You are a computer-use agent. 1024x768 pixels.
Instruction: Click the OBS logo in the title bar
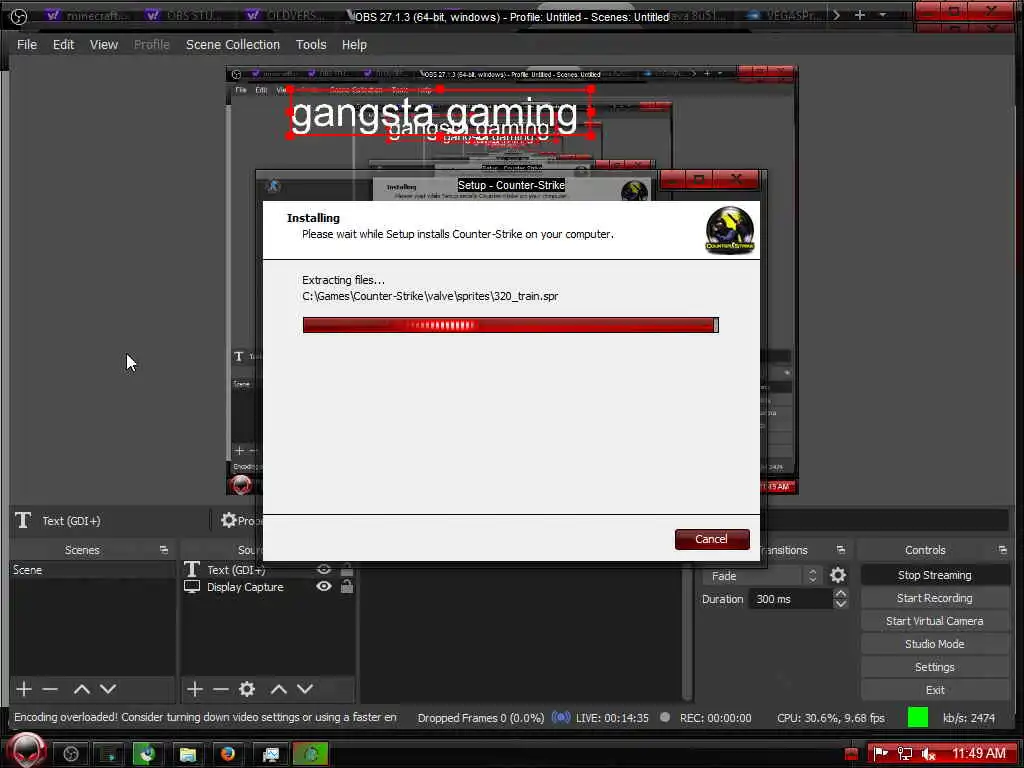[x=19, y=16]
